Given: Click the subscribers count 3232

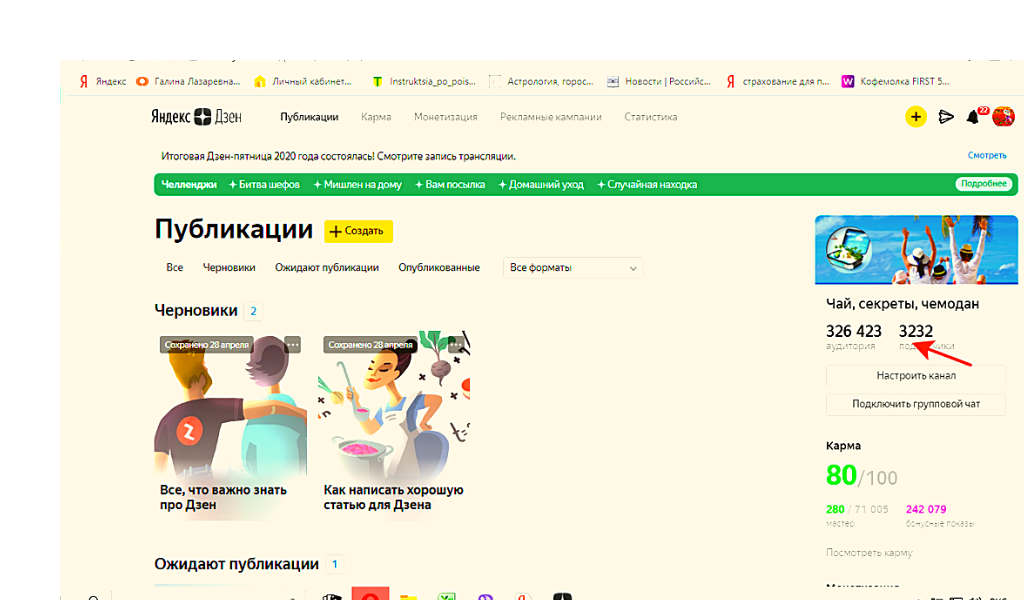Looking at the screenshot, I should [x=916, y=331].
